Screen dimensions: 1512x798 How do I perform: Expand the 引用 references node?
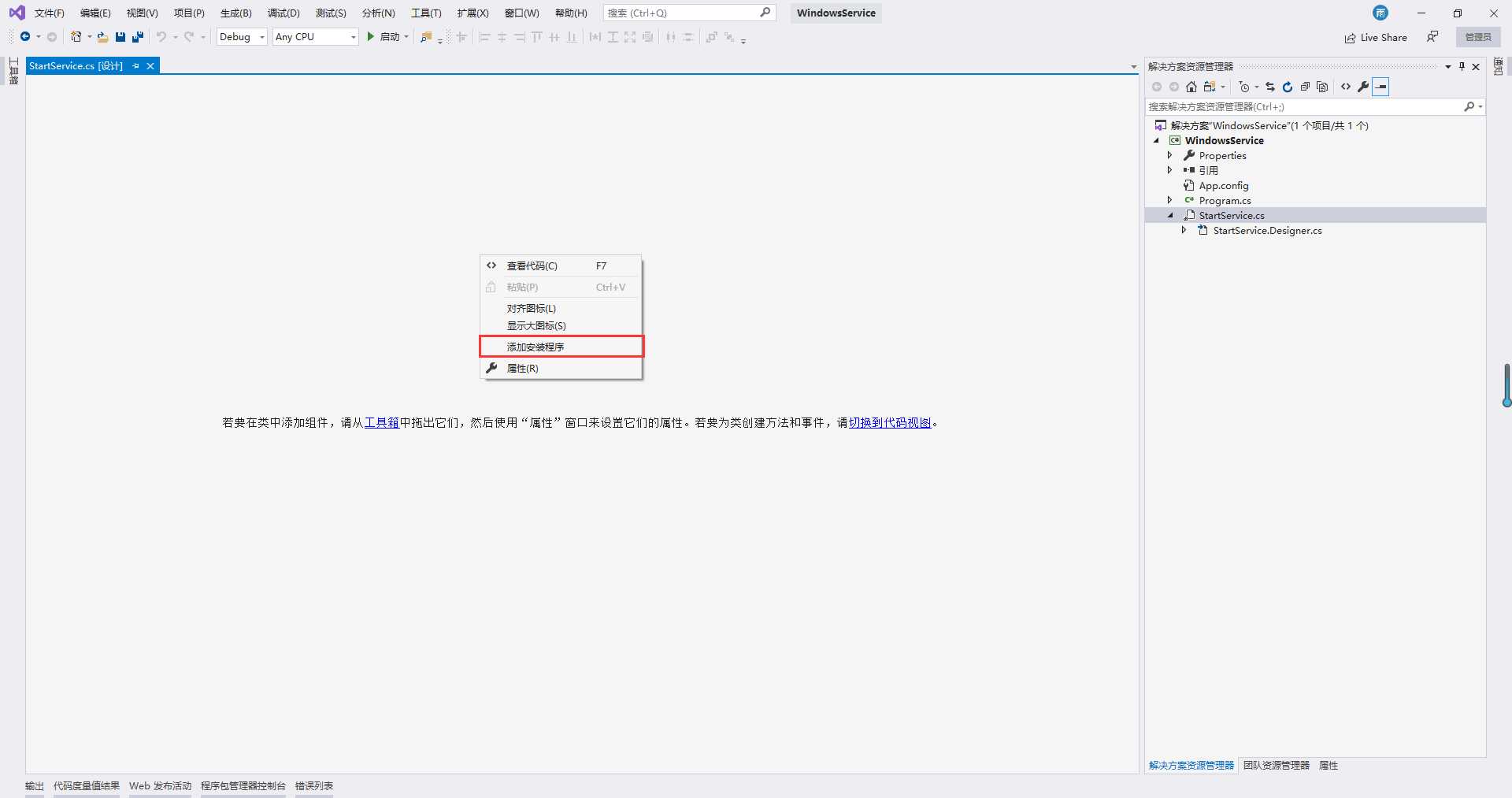(1170, 170)
